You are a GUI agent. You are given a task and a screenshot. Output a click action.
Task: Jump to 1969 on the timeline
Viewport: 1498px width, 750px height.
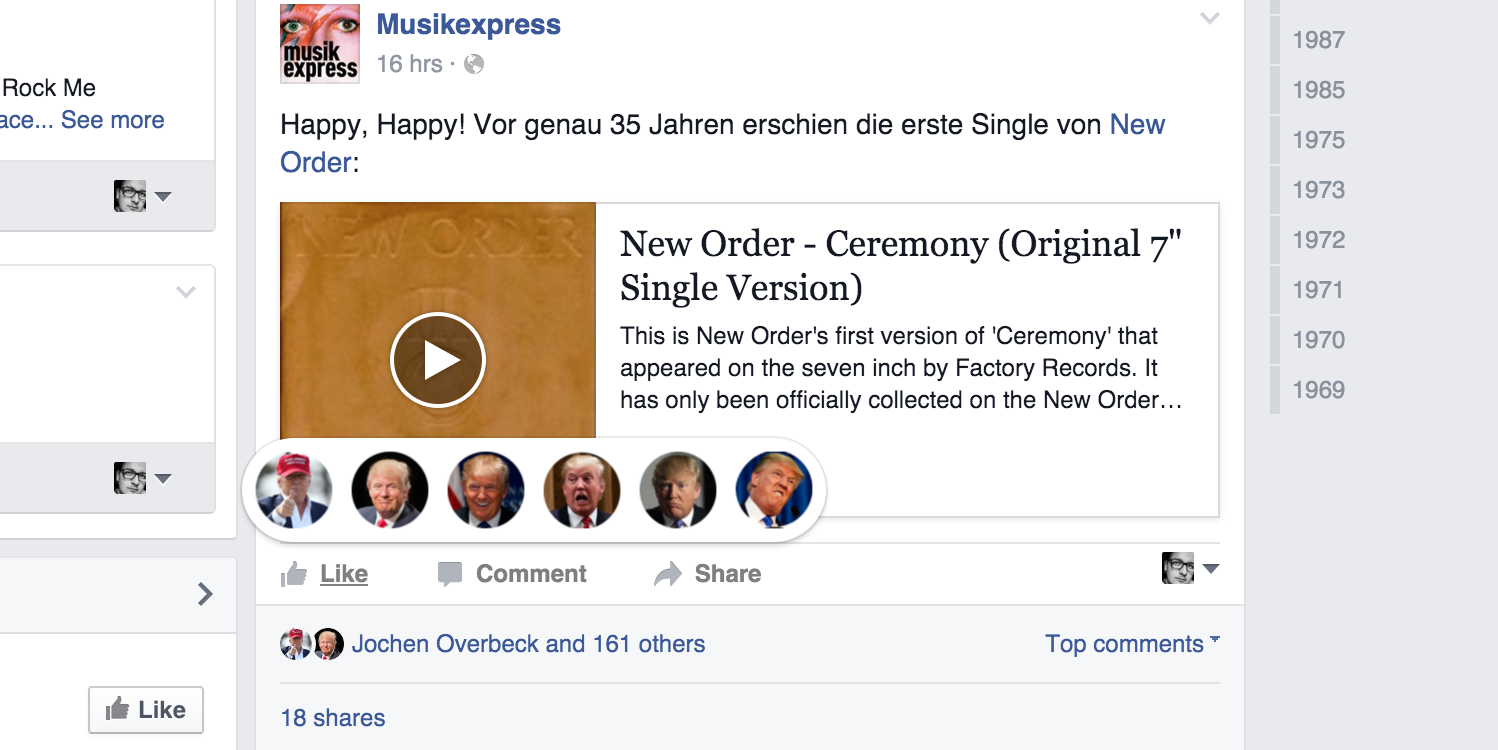click(1318, 390)
